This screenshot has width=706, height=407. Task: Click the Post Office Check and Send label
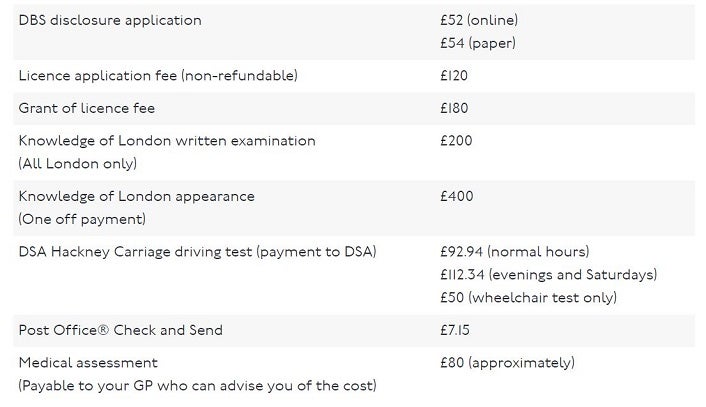coord(121,330)
